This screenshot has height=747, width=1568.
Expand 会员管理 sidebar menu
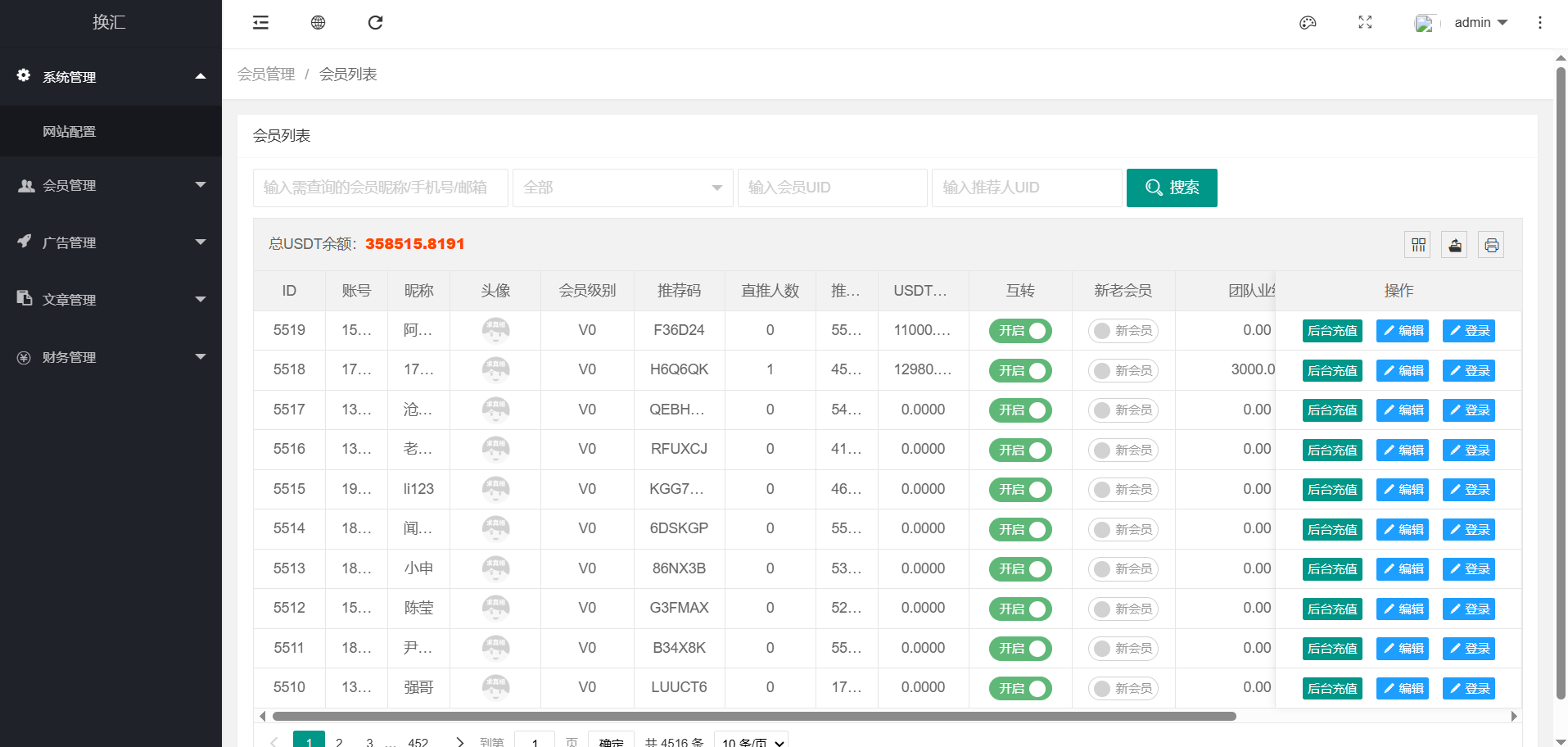tap(111, 186)
